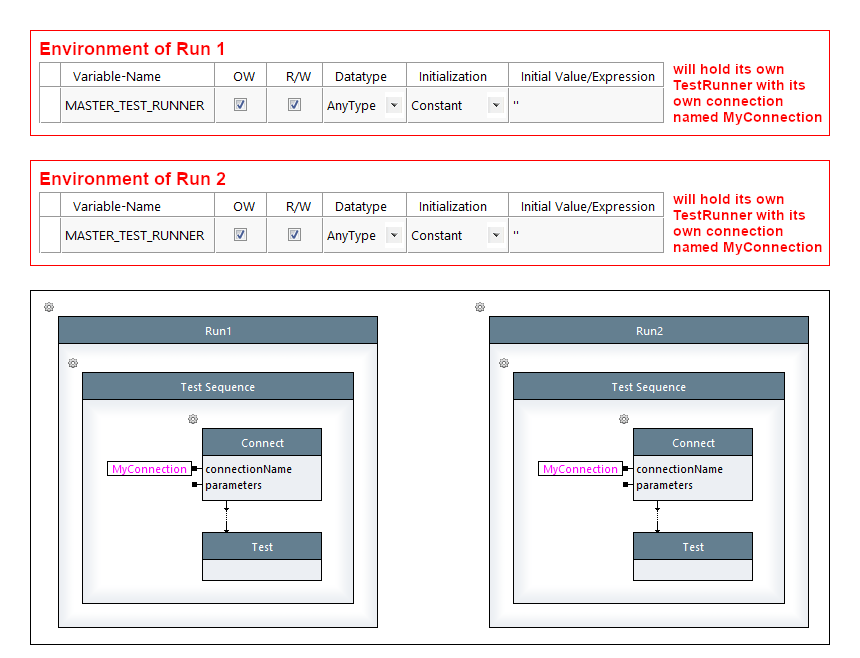This screenshot has width=860, height=658.
Task: Select the Test step in Run1
Action: (262, 547)
